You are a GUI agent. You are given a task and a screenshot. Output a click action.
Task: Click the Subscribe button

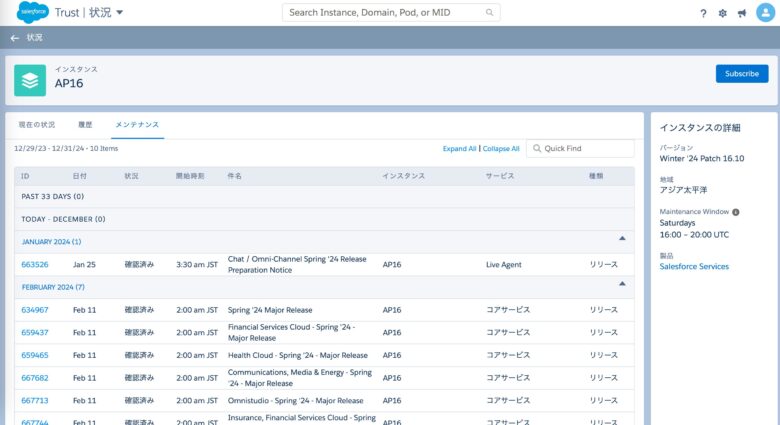pos(742,74)
